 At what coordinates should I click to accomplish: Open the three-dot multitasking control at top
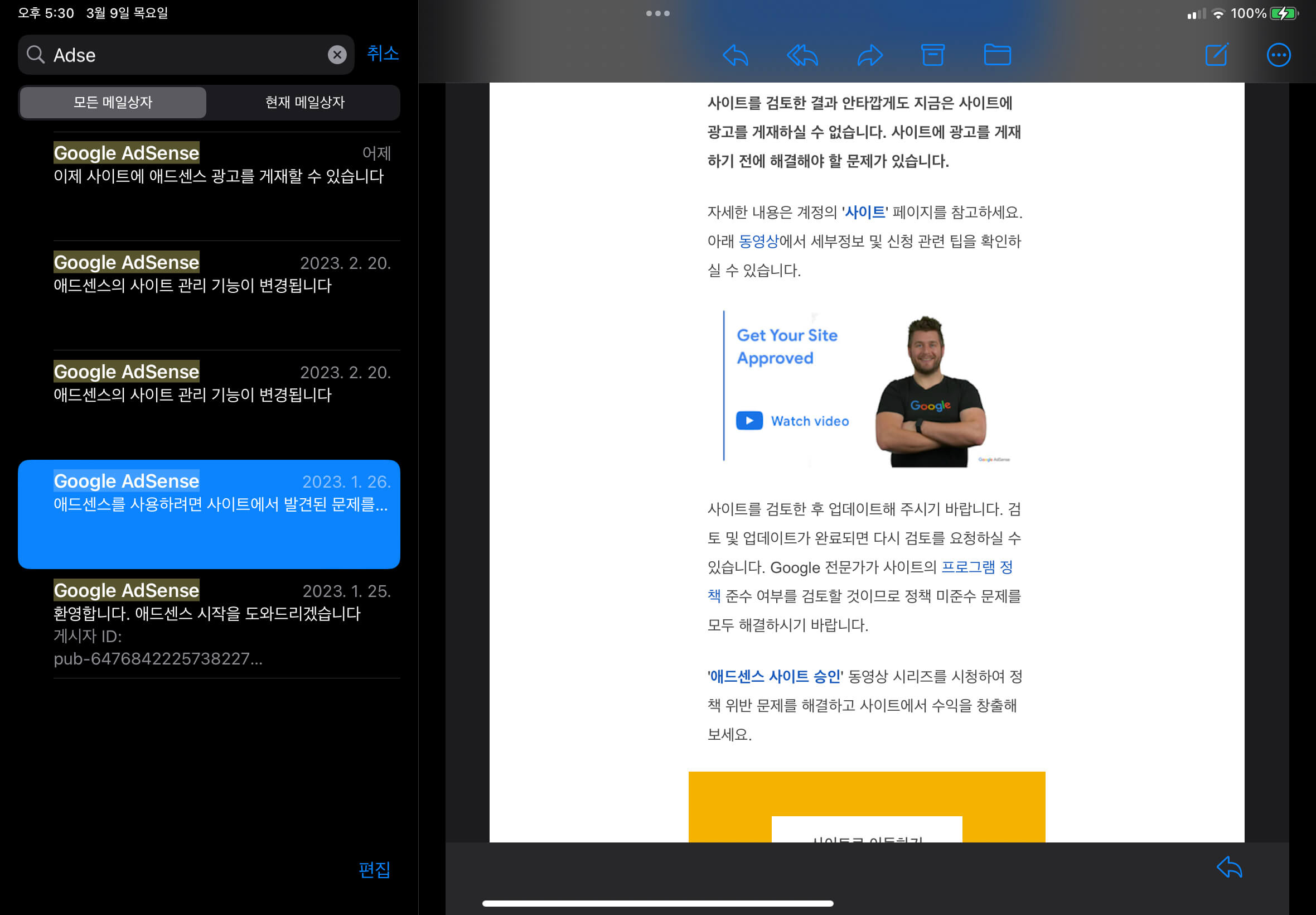(657, 13)
